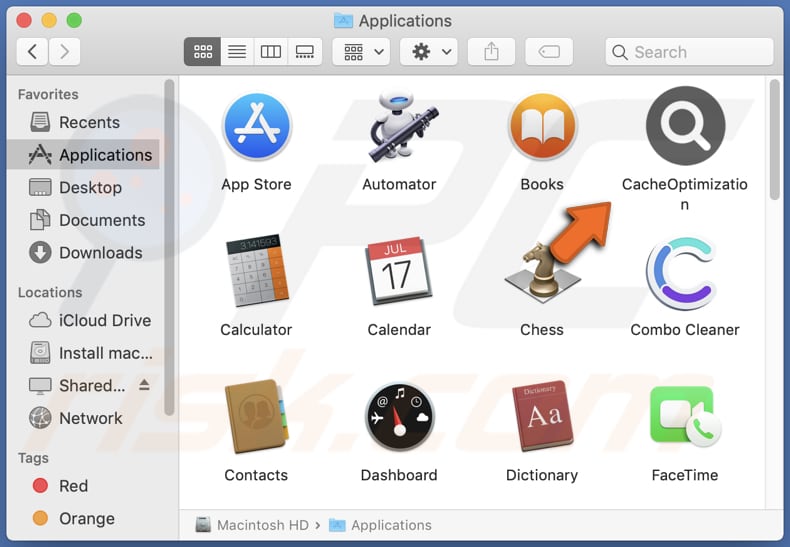The image size is (790, 547).
Task: Select the Combo Cleaner app icon
Action: pyautogui.click(x=682, y=272)
